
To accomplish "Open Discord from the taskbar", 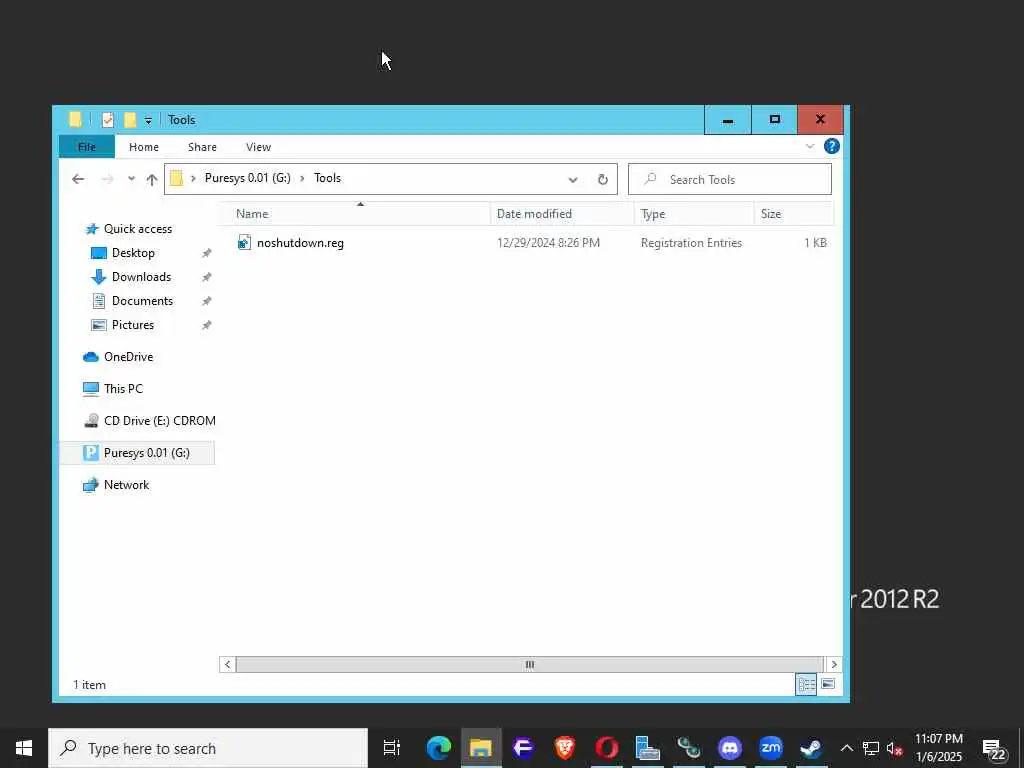I will coord(729,748).
